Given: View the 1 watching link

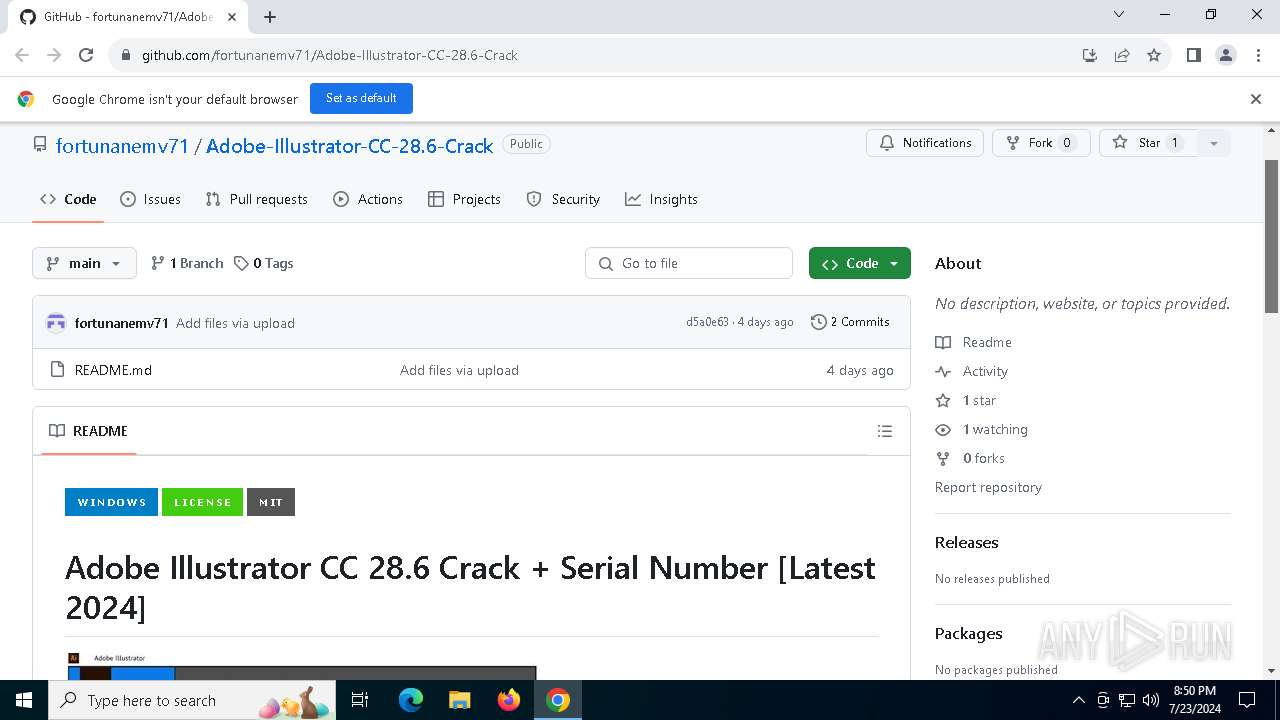Looking at the screenshot, I should click(x=982, y=429).
